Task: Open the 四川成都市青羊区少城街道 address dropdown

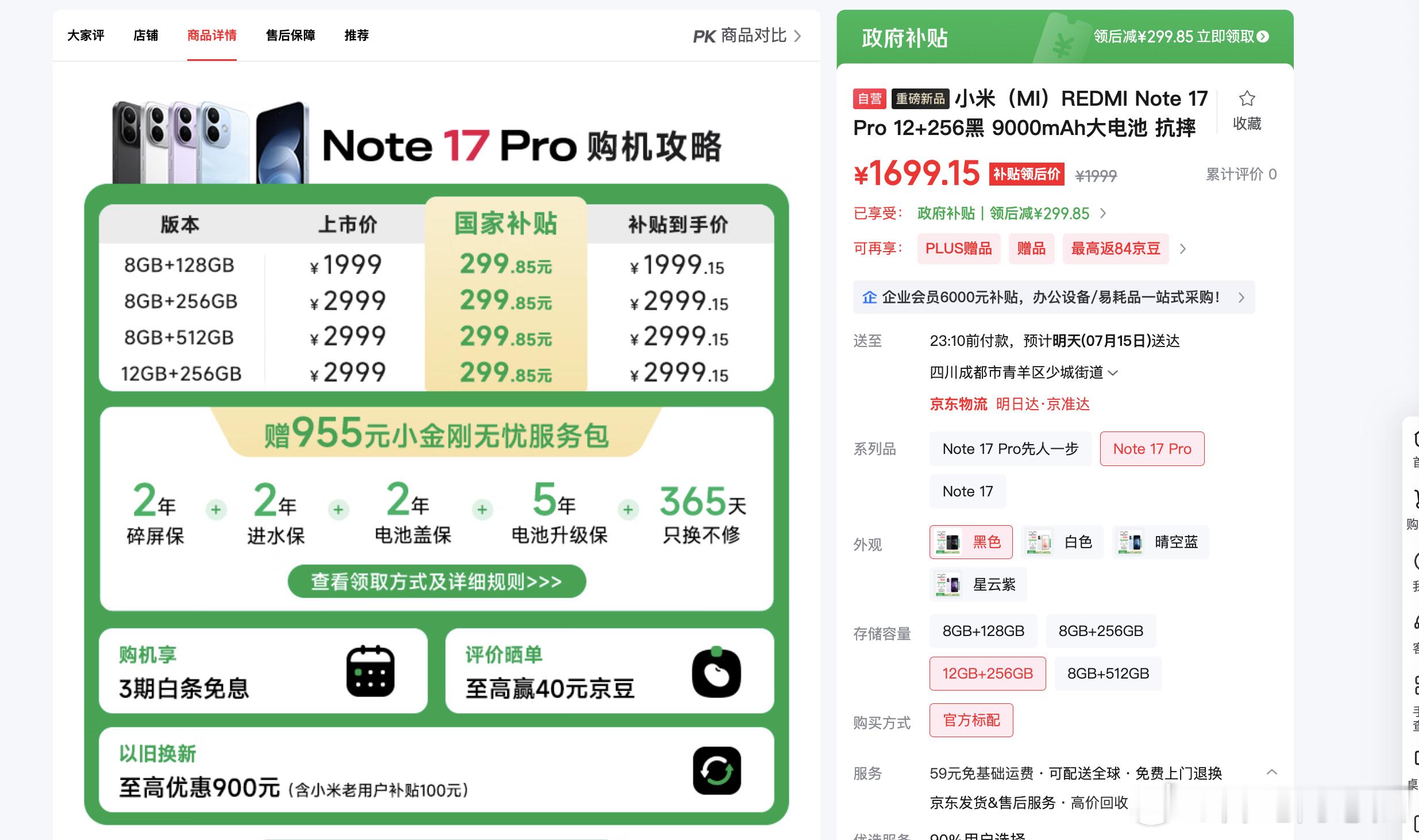Action: click(1024, 373)
